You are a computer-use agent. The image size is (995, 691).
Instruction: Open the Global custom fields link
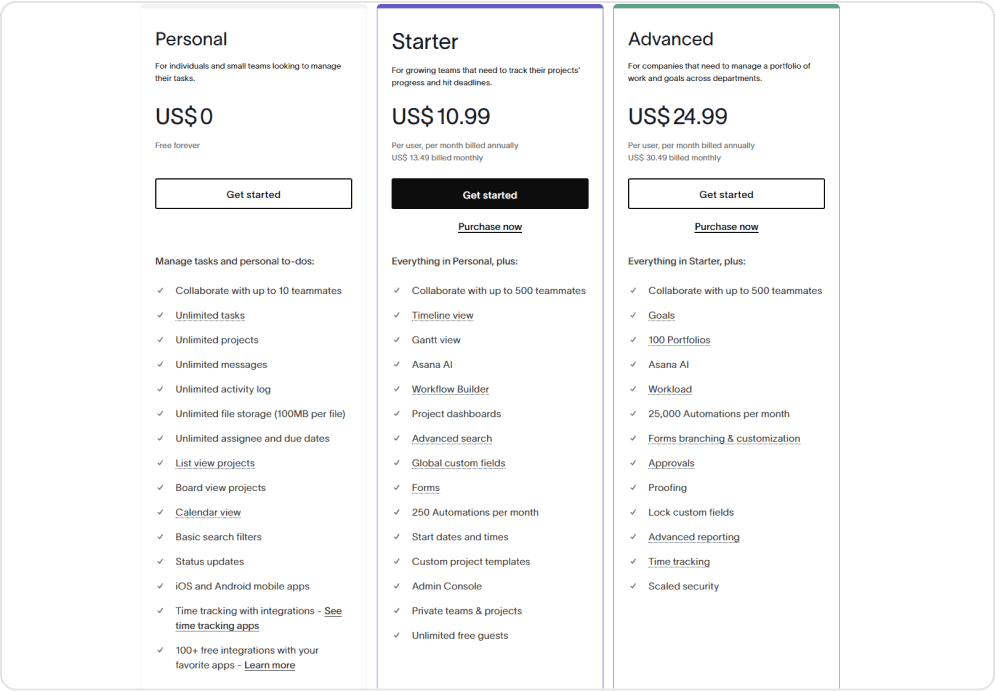tap(458, 463)
